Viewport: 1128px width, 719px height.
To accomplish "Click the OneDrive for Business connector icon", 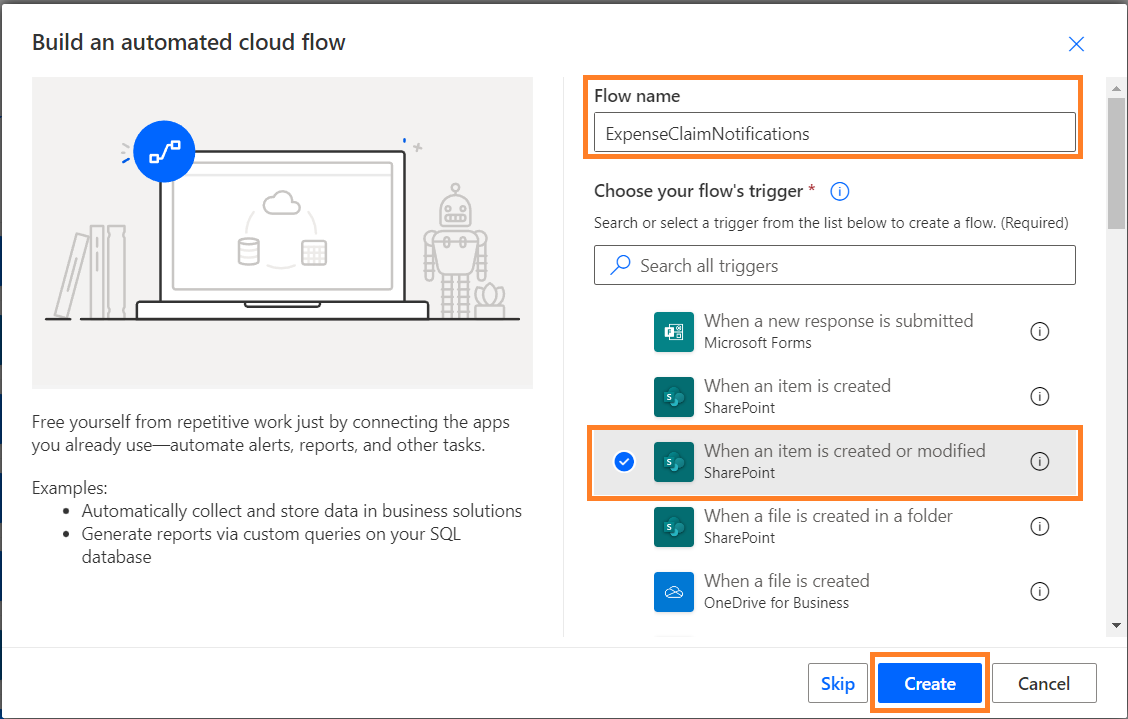I will 674,591.
